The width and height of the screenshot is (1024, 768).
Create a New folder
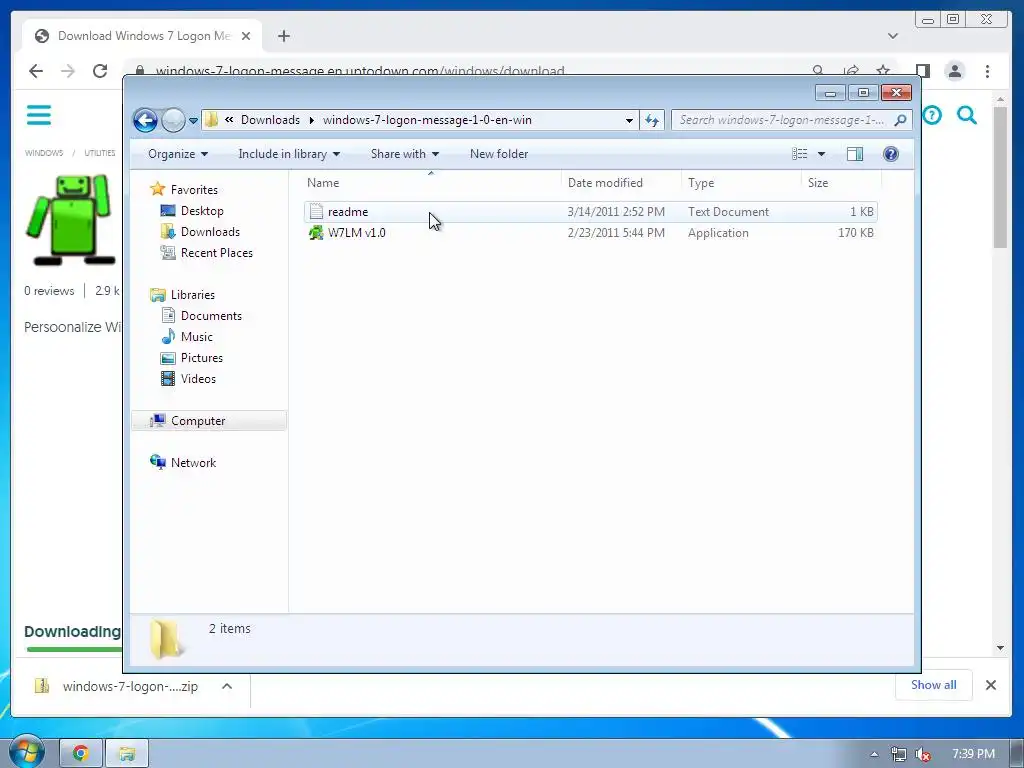(x=499, y=154)
